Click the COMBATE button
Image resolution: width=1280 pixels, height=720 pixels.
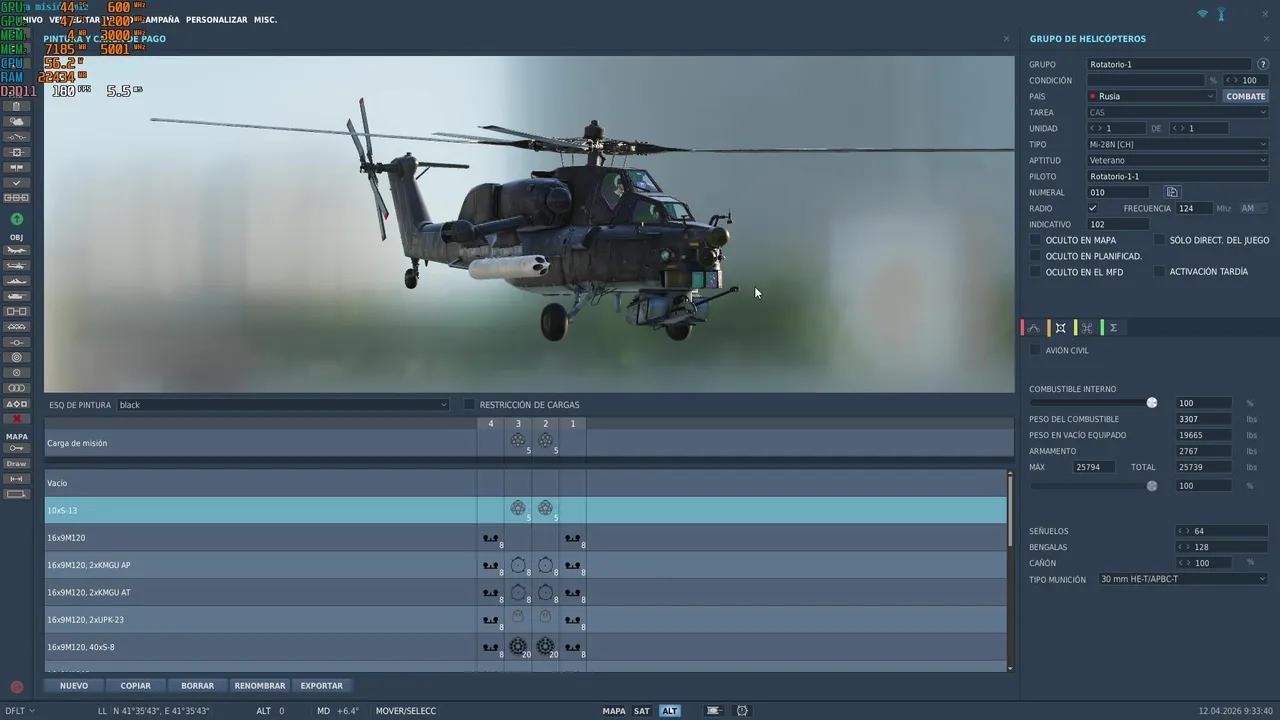1246,96
